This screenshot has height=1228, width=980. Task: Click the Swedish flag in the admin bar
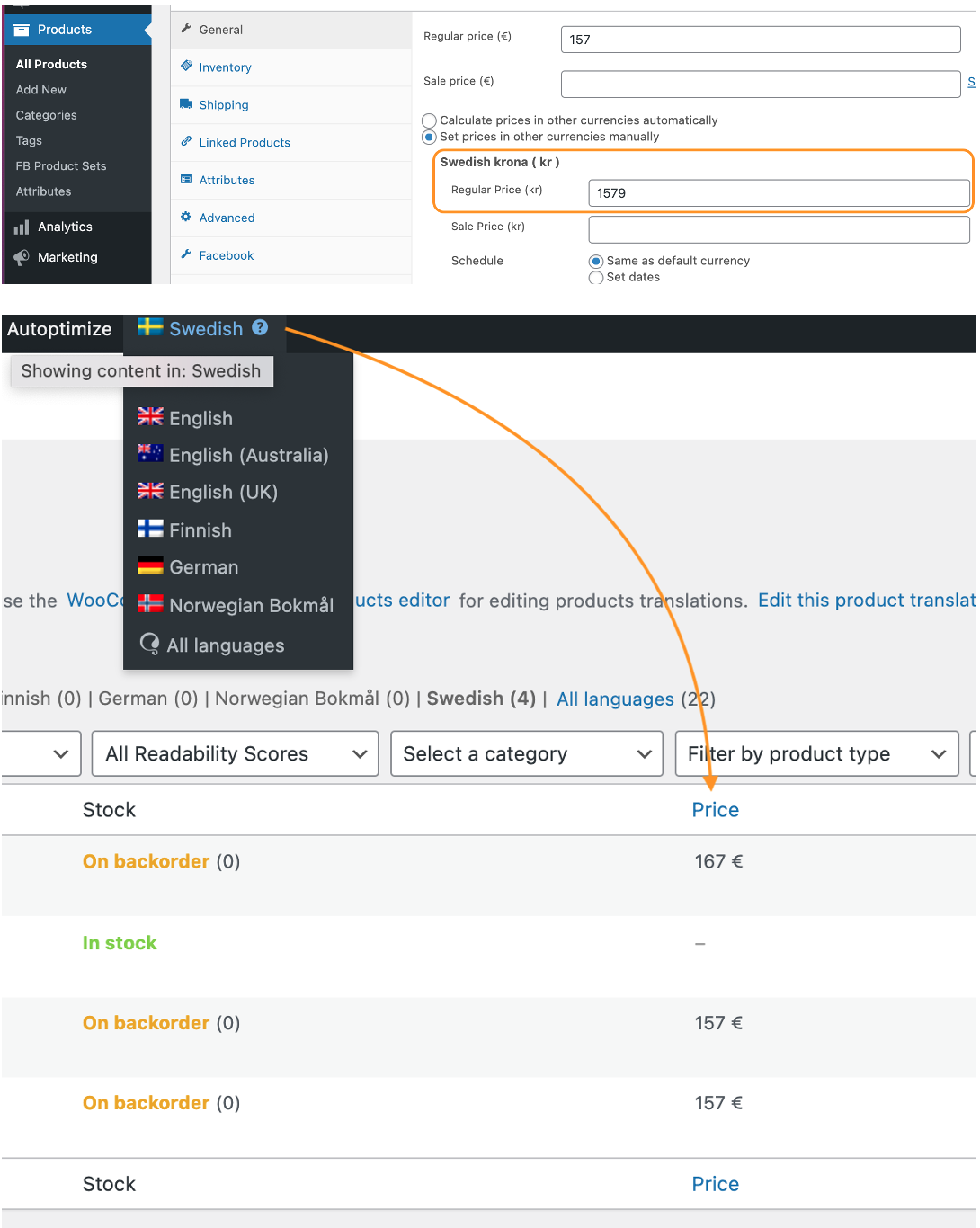tap(149, 328)
